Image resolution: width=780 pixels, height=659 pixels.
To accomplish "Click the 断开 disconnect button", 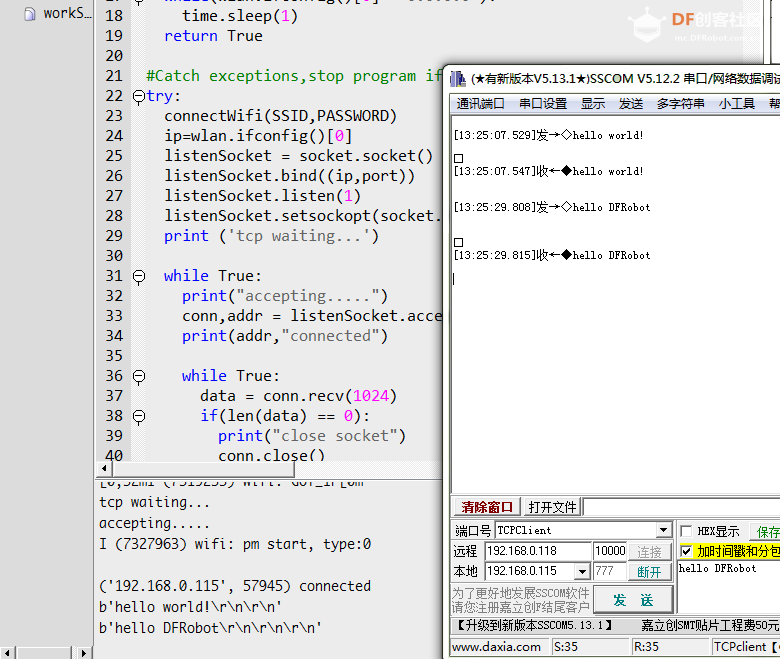I will [x=649, y=571].
